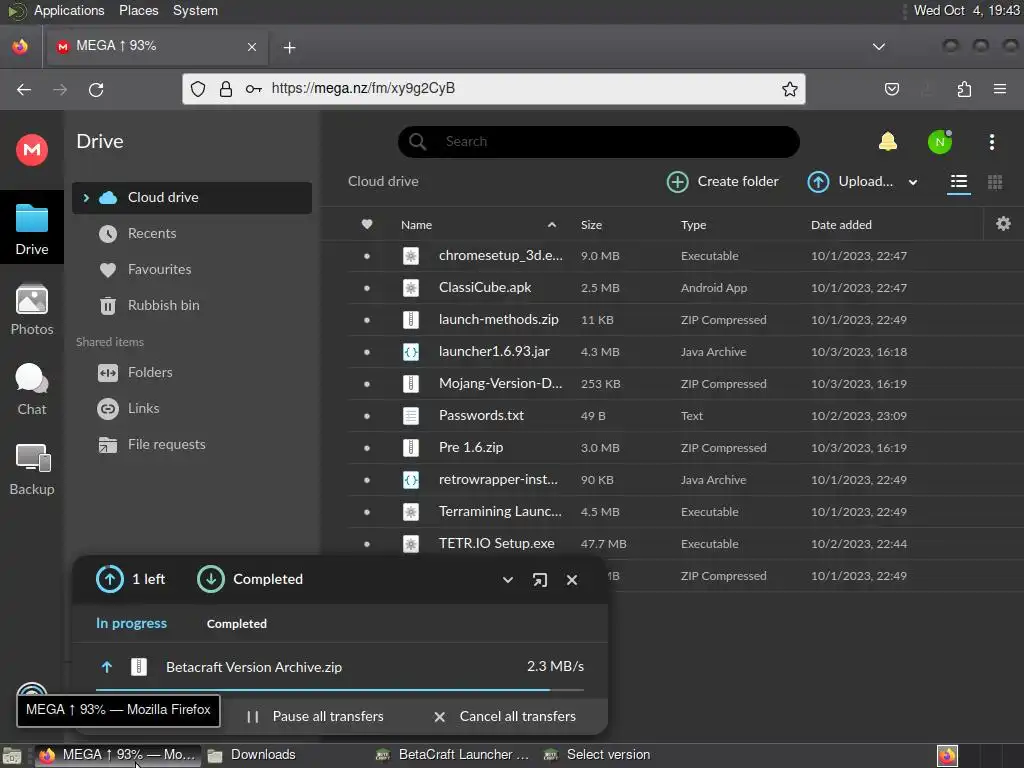
Task: Click the chromesetup file icon
Action: coord(410,256)
